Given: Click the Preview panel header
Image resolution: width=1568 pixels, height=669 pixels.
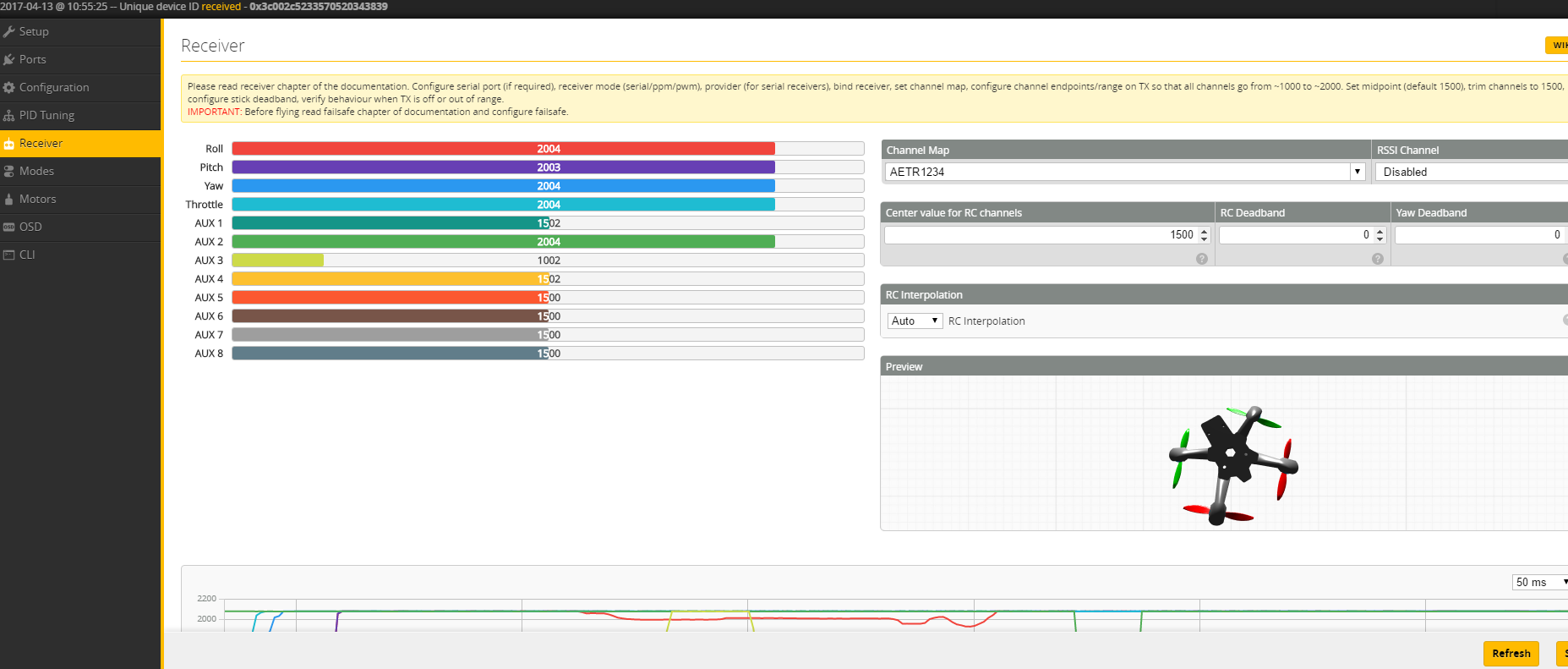Looking at the screenshot, I should tap(1224, 366).
